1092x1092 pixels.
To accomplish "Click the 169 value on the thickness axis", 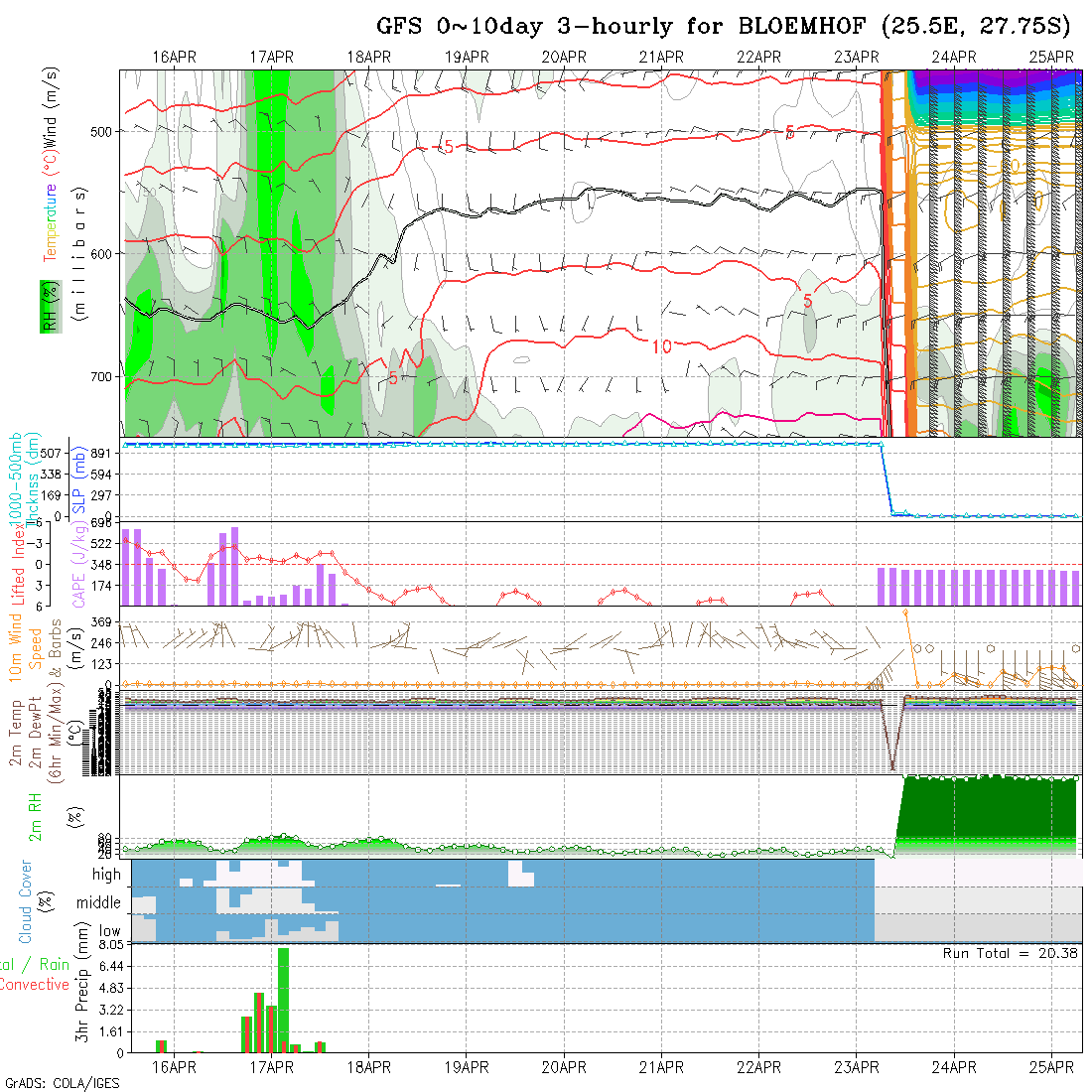I will coord(51,495).
